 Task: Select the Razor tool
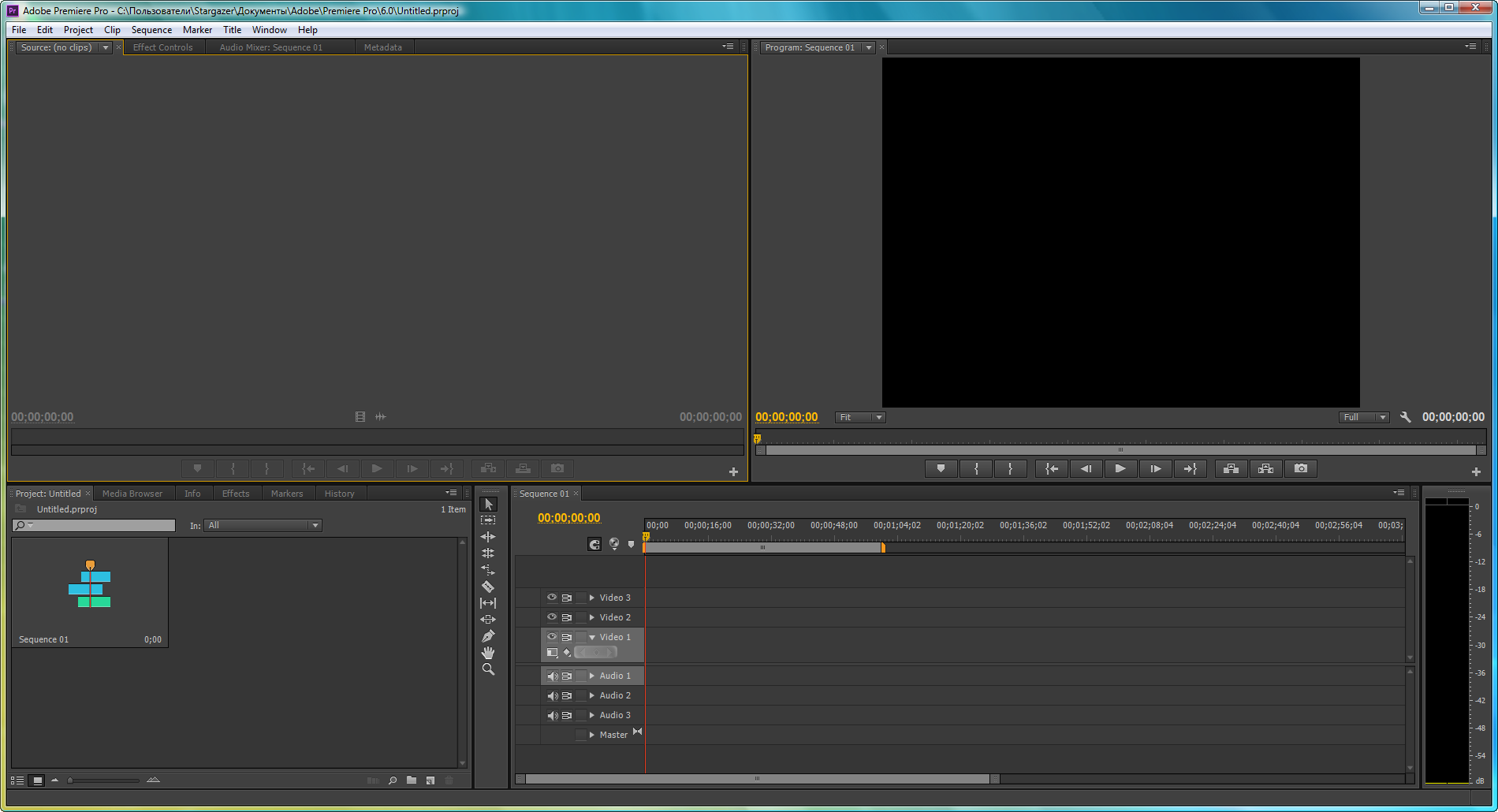(488, 587)
